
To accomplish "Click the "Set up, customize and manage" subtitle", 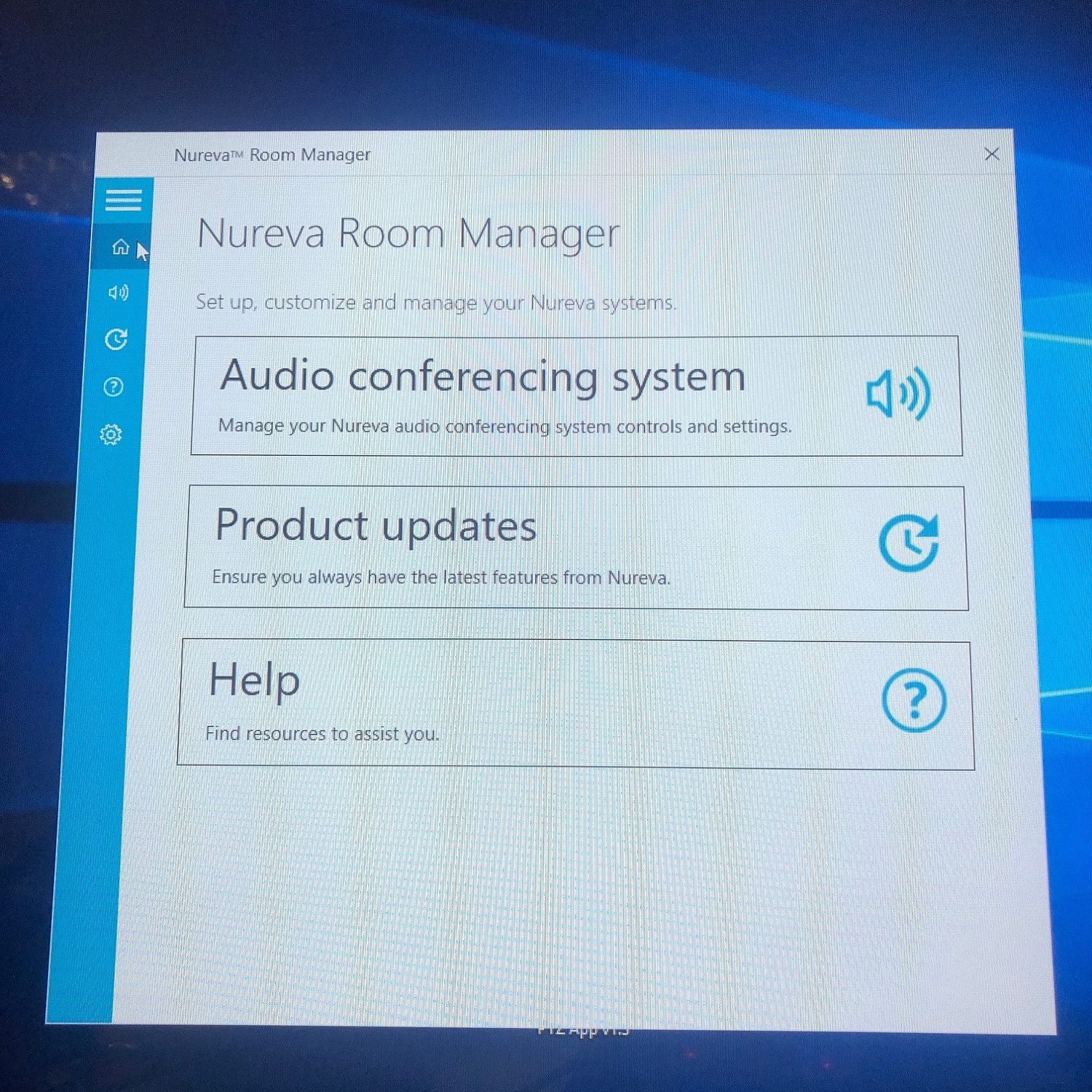I will pos(435,302).
